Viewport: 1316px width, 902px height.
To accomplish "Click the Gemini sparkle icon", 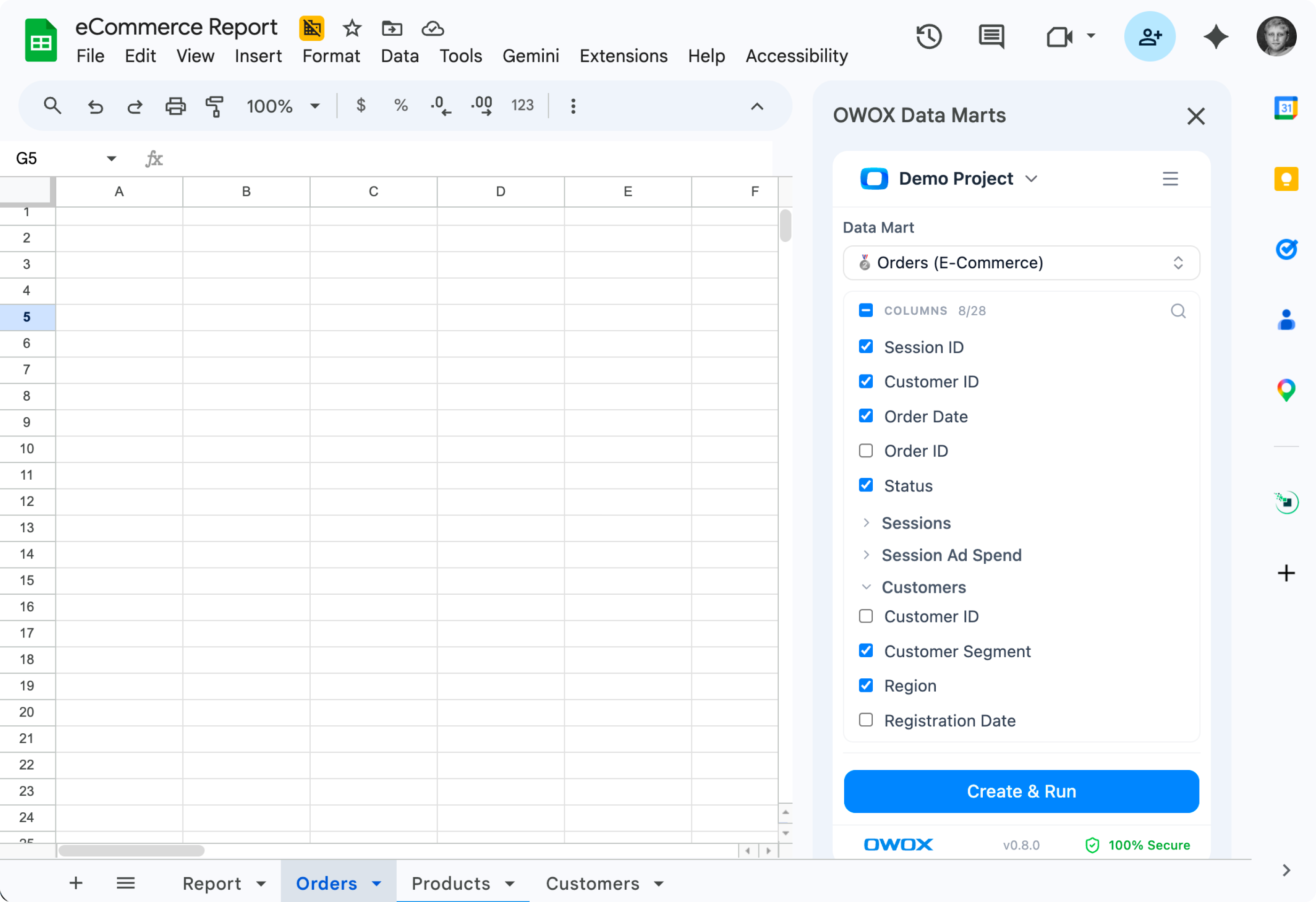I will point(1216,37).
